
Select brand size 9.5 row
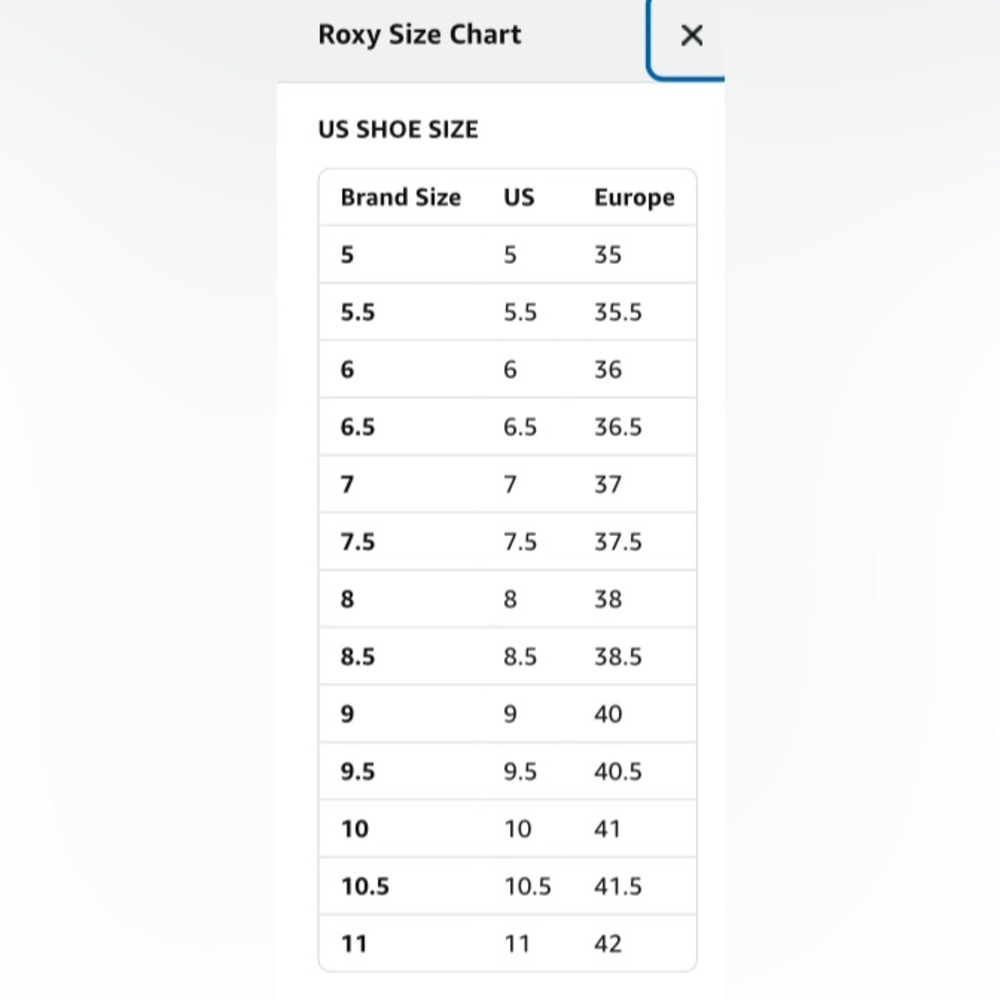tap(508, 771)
